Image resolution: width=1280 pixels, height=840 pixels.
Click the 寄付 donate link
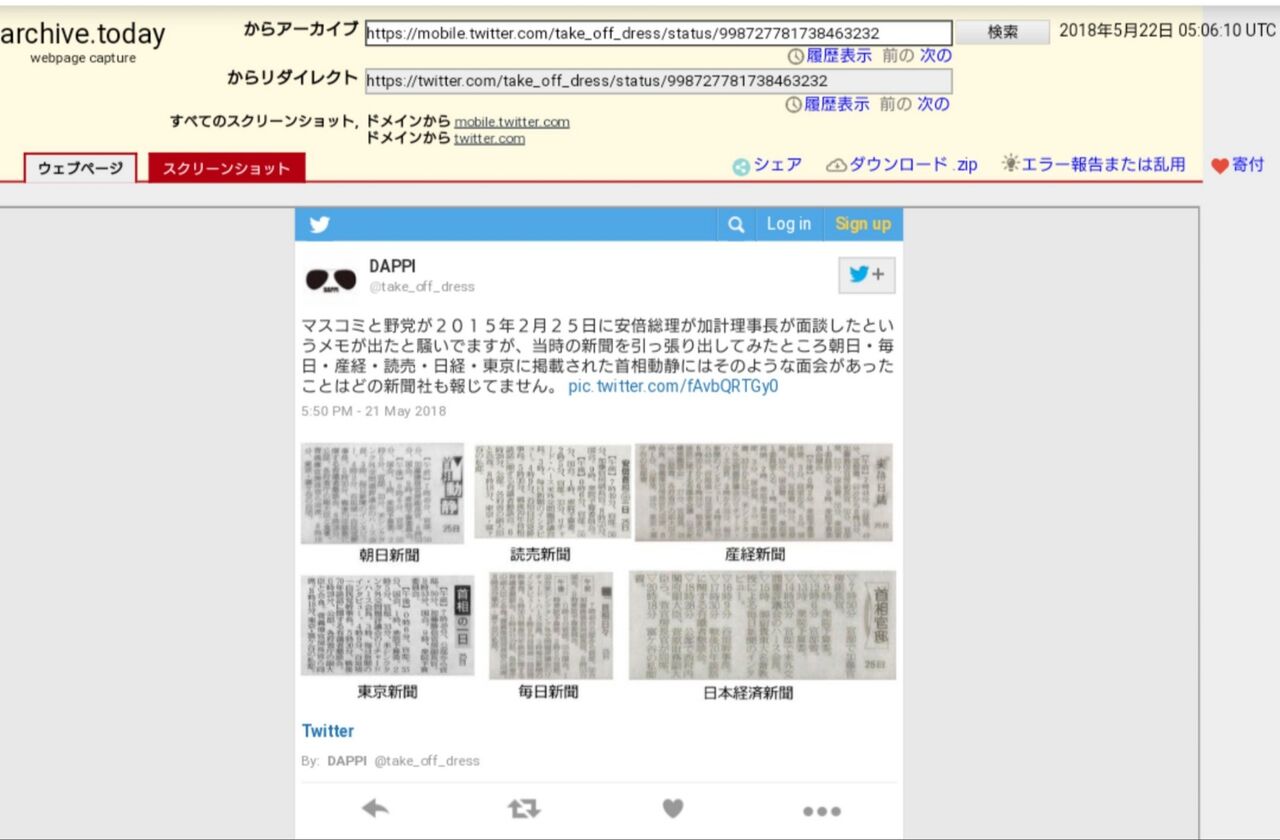pos(1247,165)
